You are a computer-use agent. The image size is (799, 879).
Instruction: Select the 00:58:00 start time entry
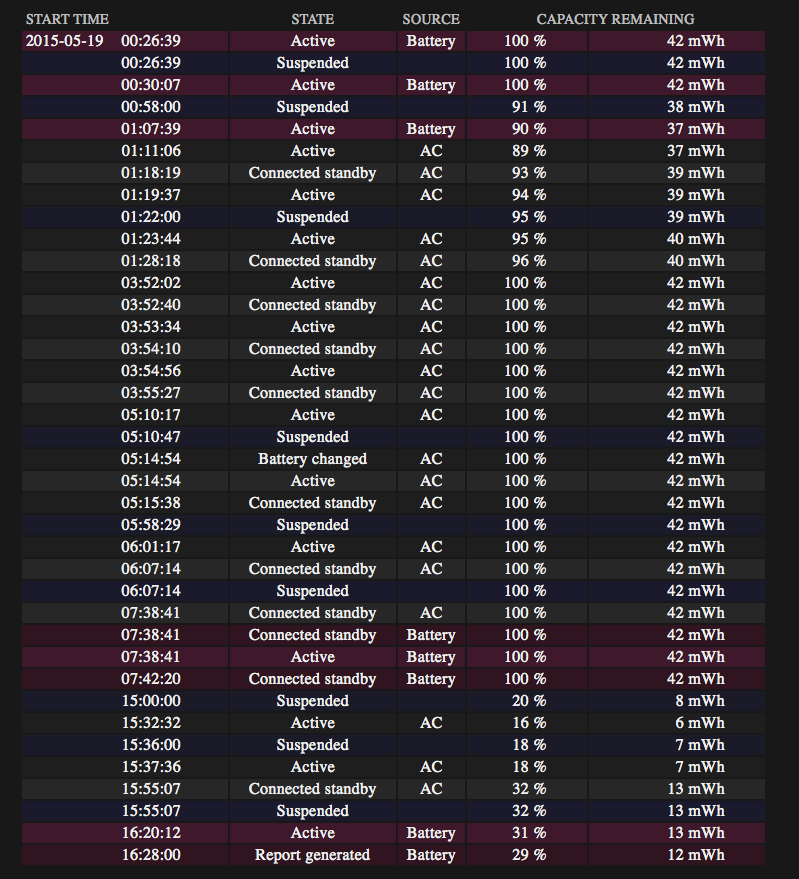pos(151,107)
